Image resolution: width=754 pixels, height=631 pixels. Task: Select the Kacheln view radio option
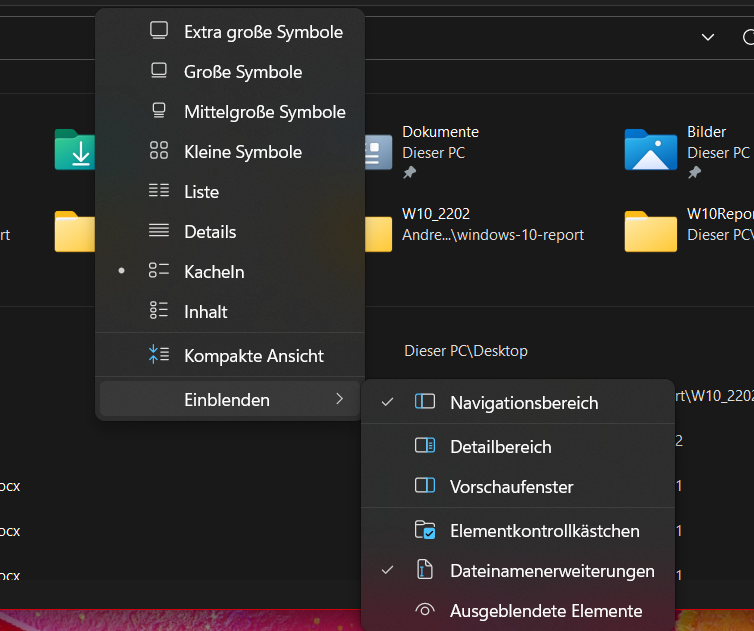(230, 271)
